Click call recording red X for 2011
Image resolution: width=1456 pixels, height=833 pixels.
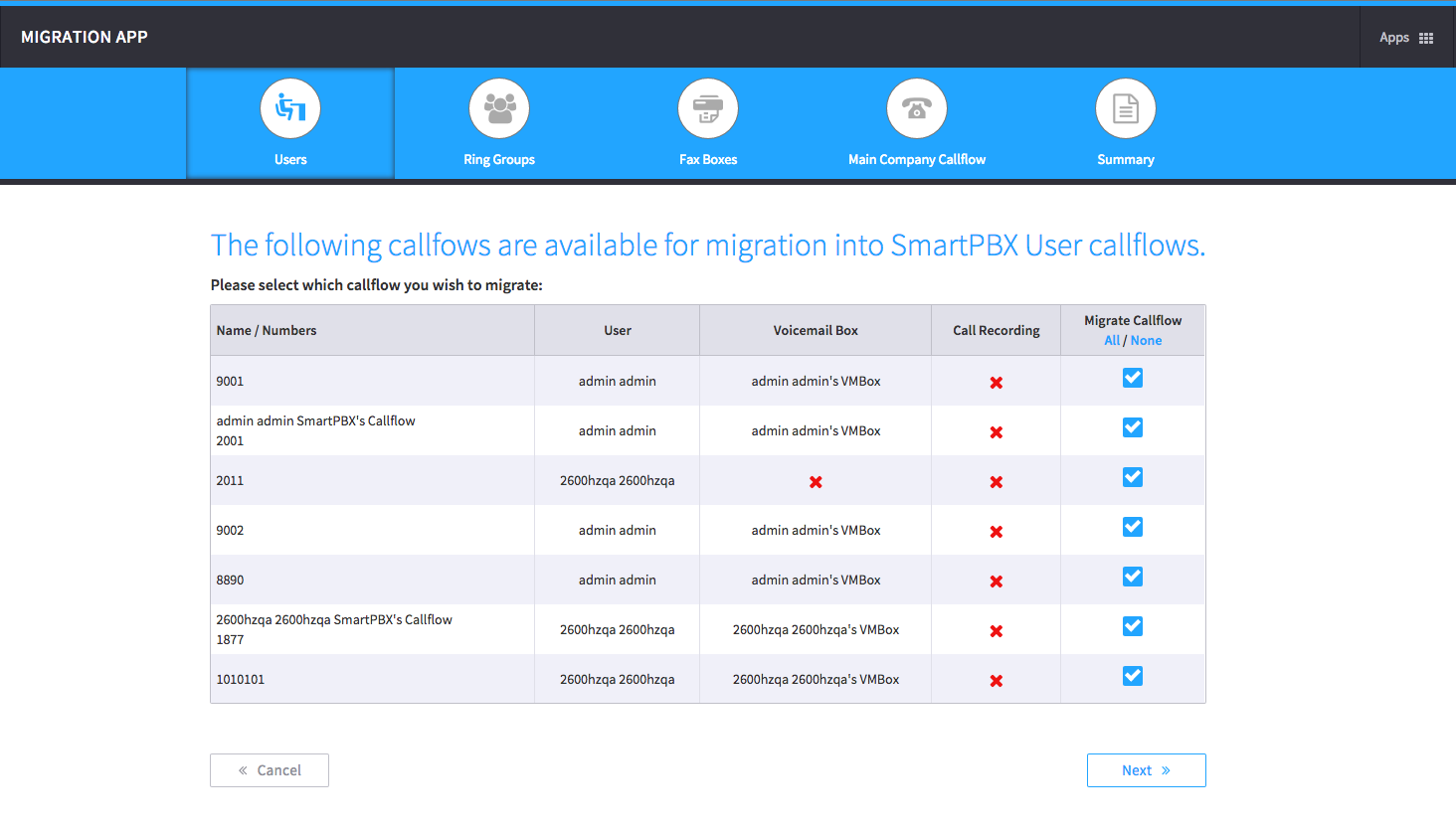[x=996, y=482]
